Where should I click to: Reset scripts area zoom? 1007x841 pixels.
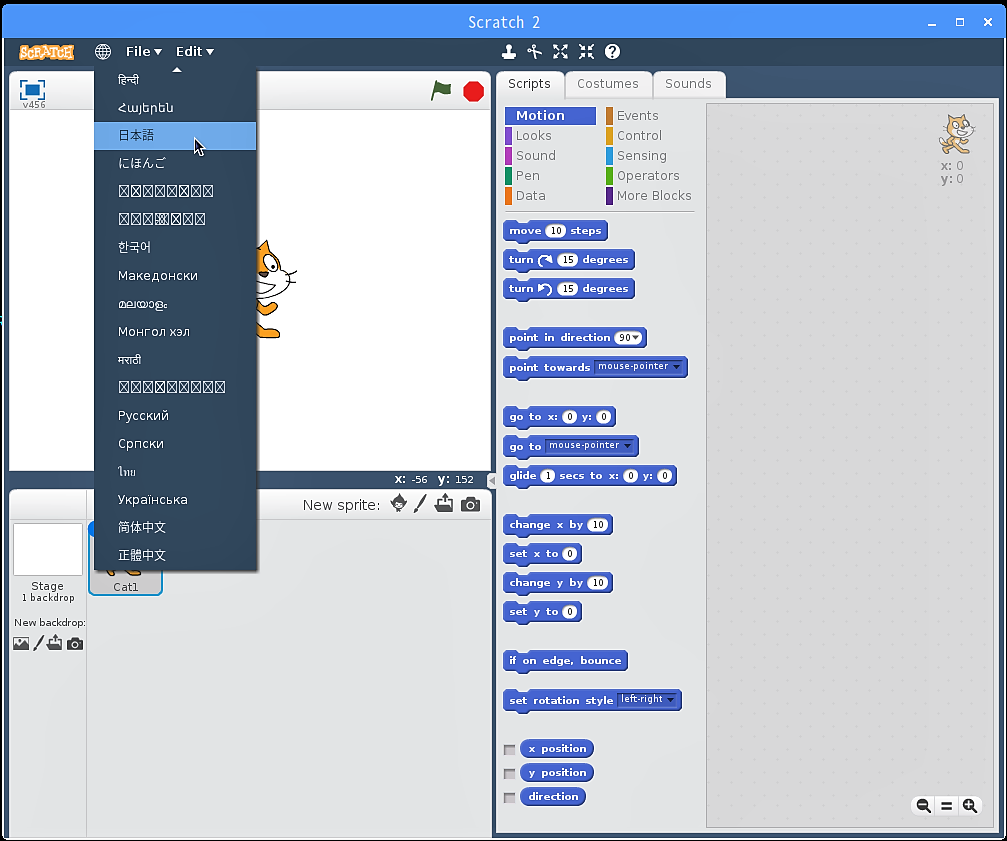pyautogui.click(x=947, y=806)
